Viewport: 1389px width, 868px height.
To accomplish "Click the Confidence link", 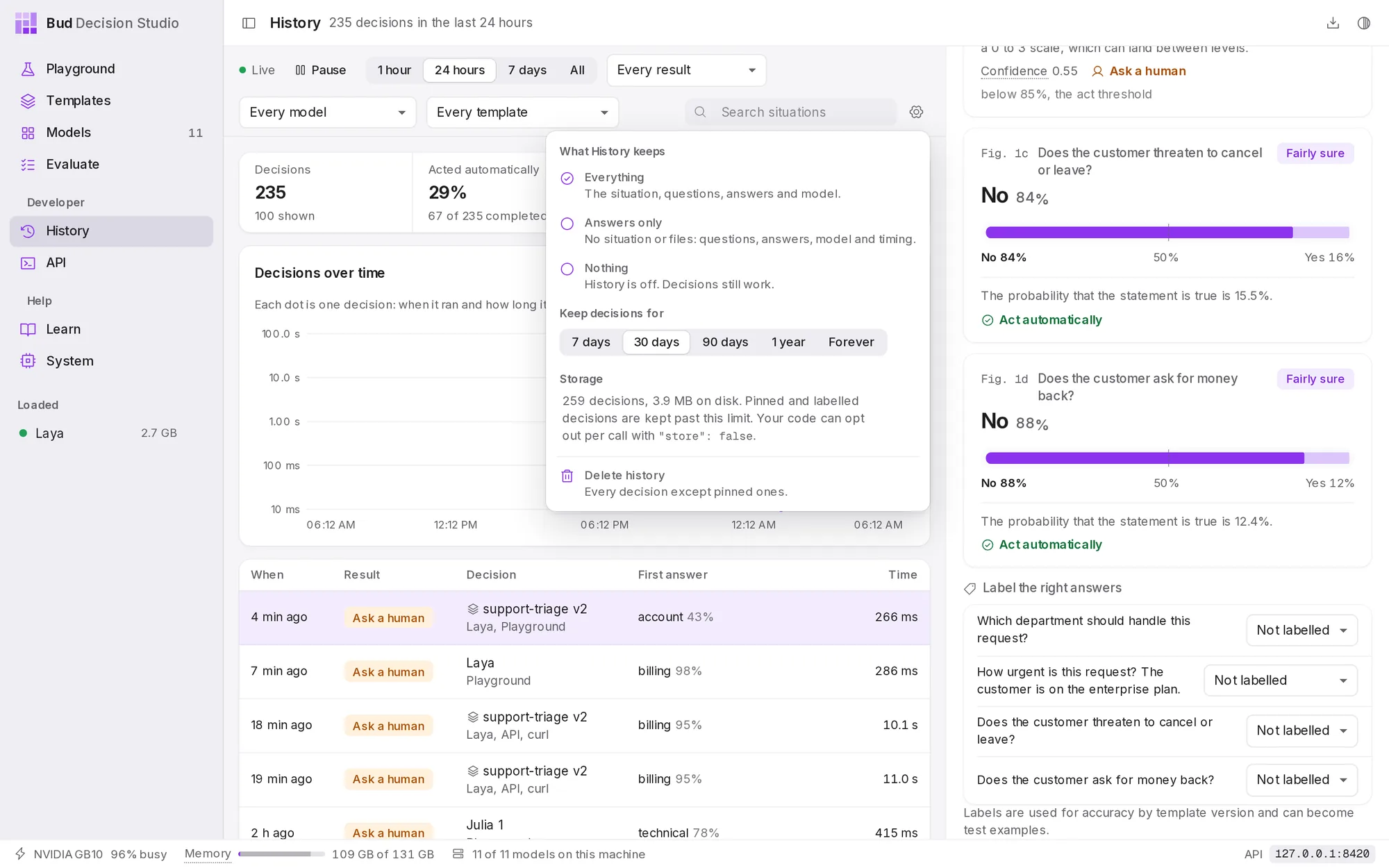I will 1014,71.
